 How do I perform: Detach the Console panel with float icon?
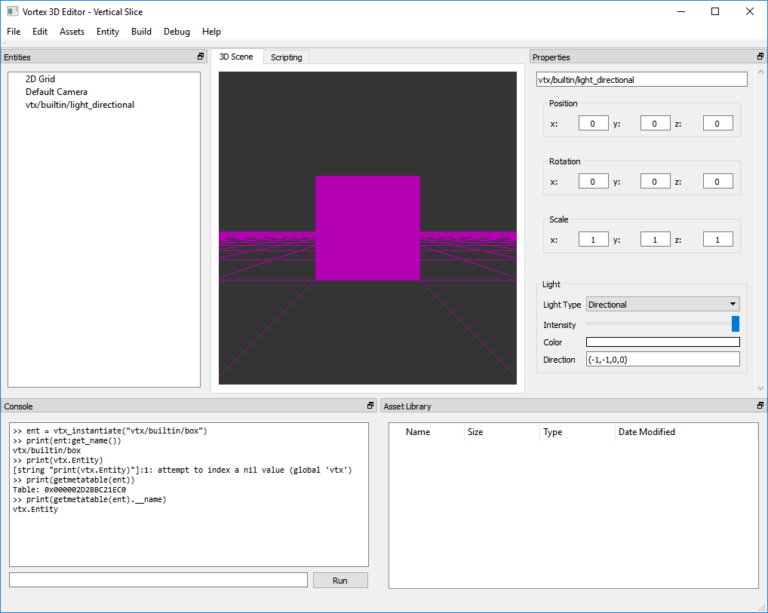[x=369, y=406]
